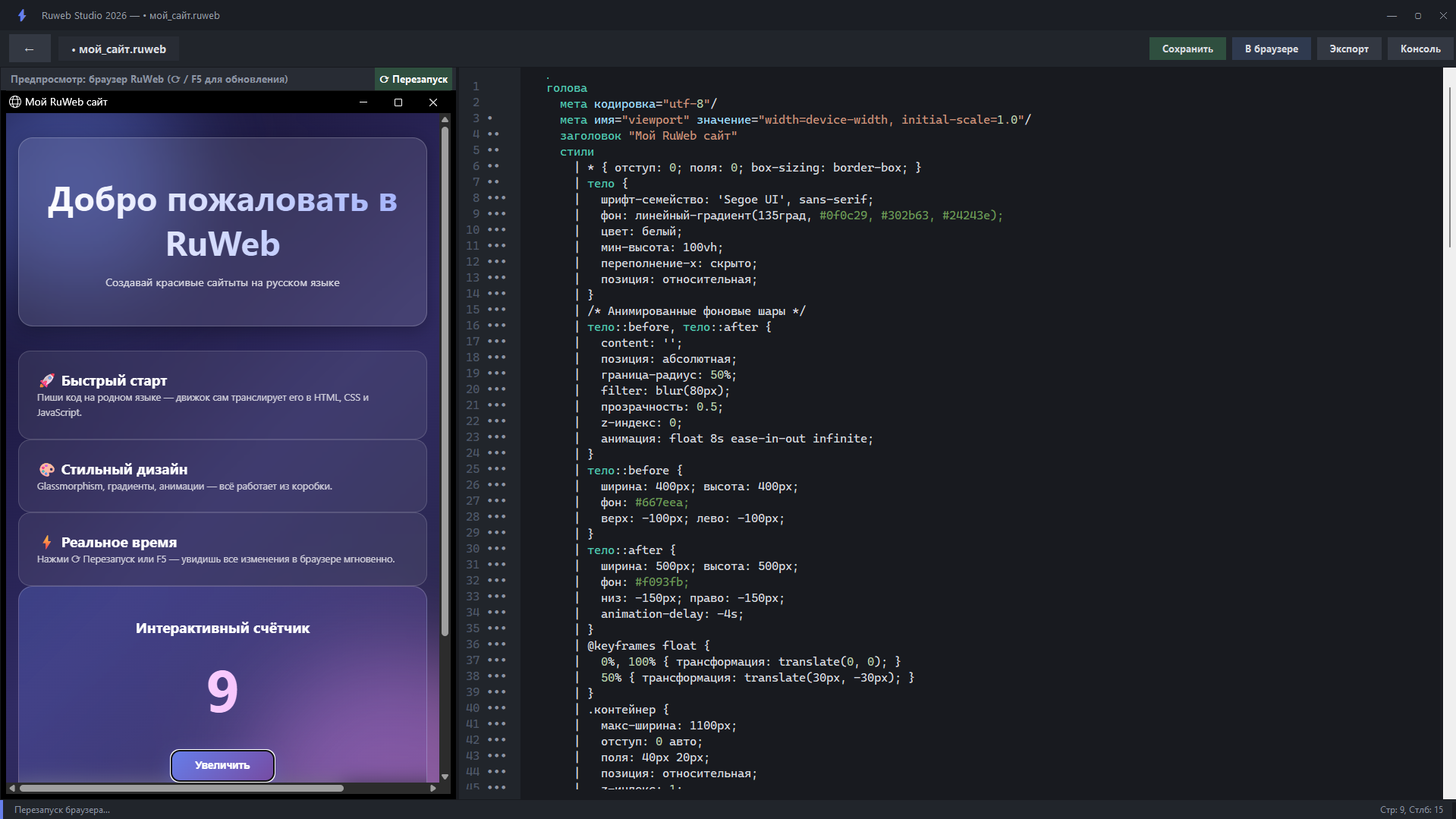Click the .контейнер selector line
This screenshot has width=1456, height=819.
click(x=628, y=710)
